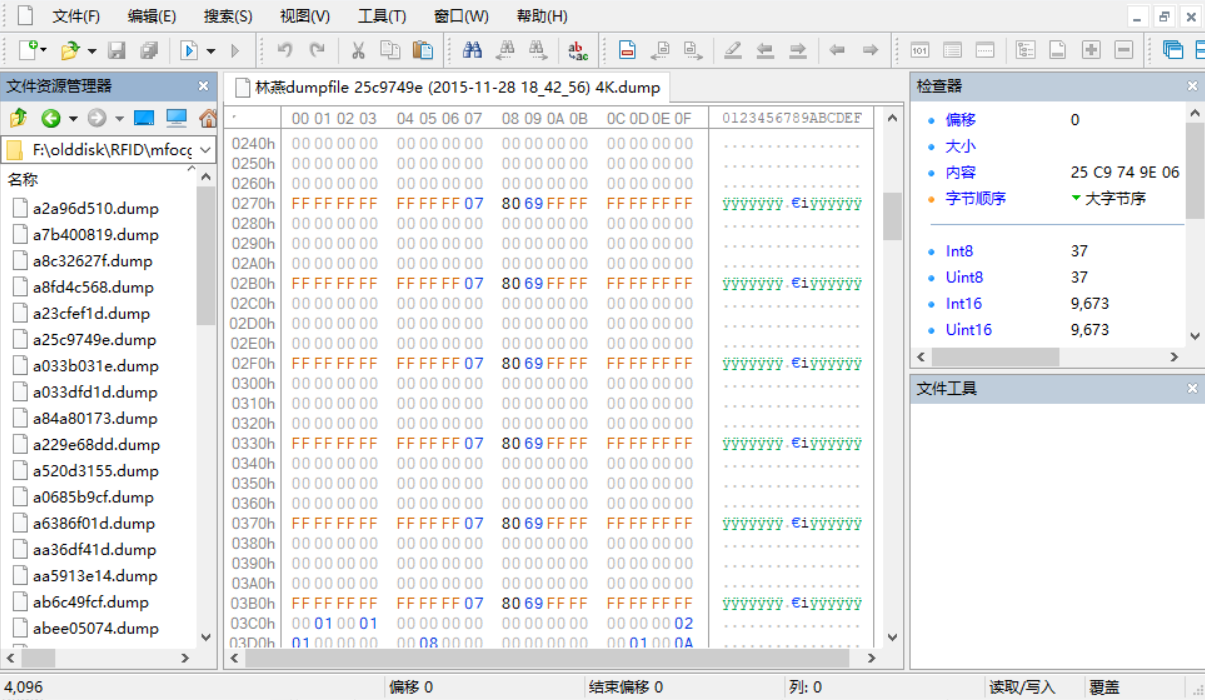Close the 文件资源管理器 panel
Viewport: 1205px width, 700px height.
click(x=203, y=86)
